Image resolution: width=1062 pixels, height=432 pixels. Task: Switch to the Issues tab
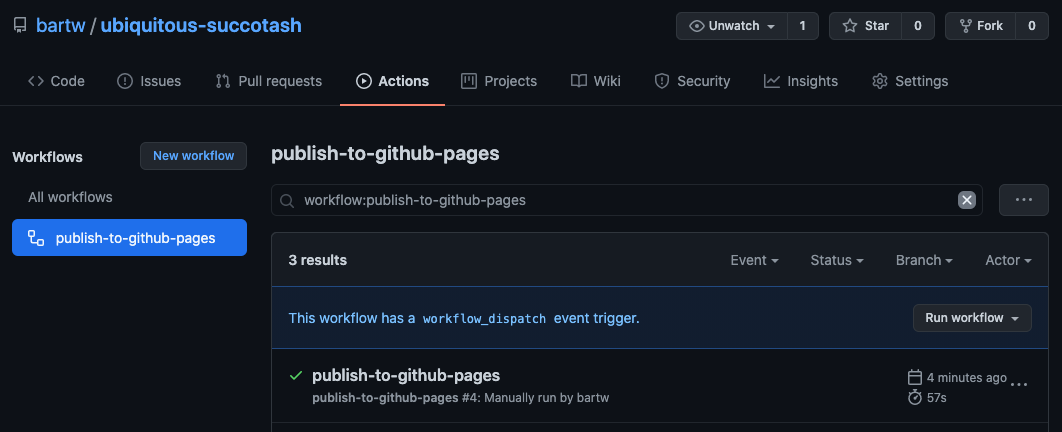click(x=149, y=81)
